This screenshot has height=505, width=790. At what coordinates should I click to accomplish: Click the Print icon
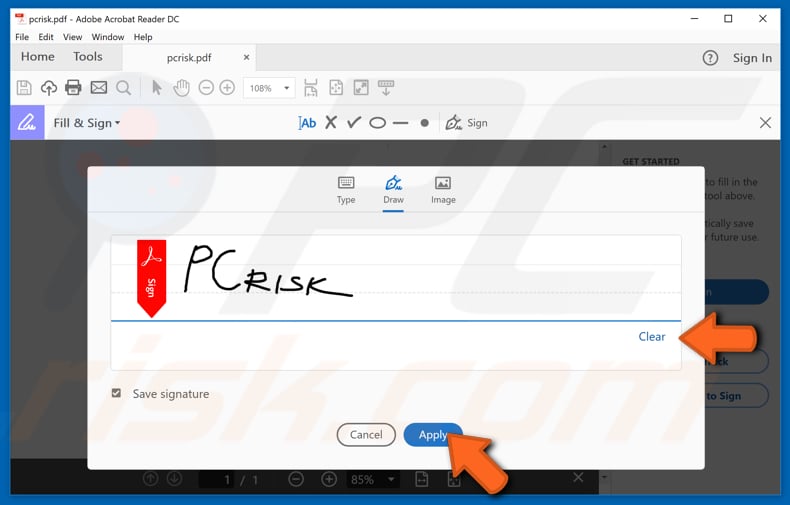coord(73,88)
